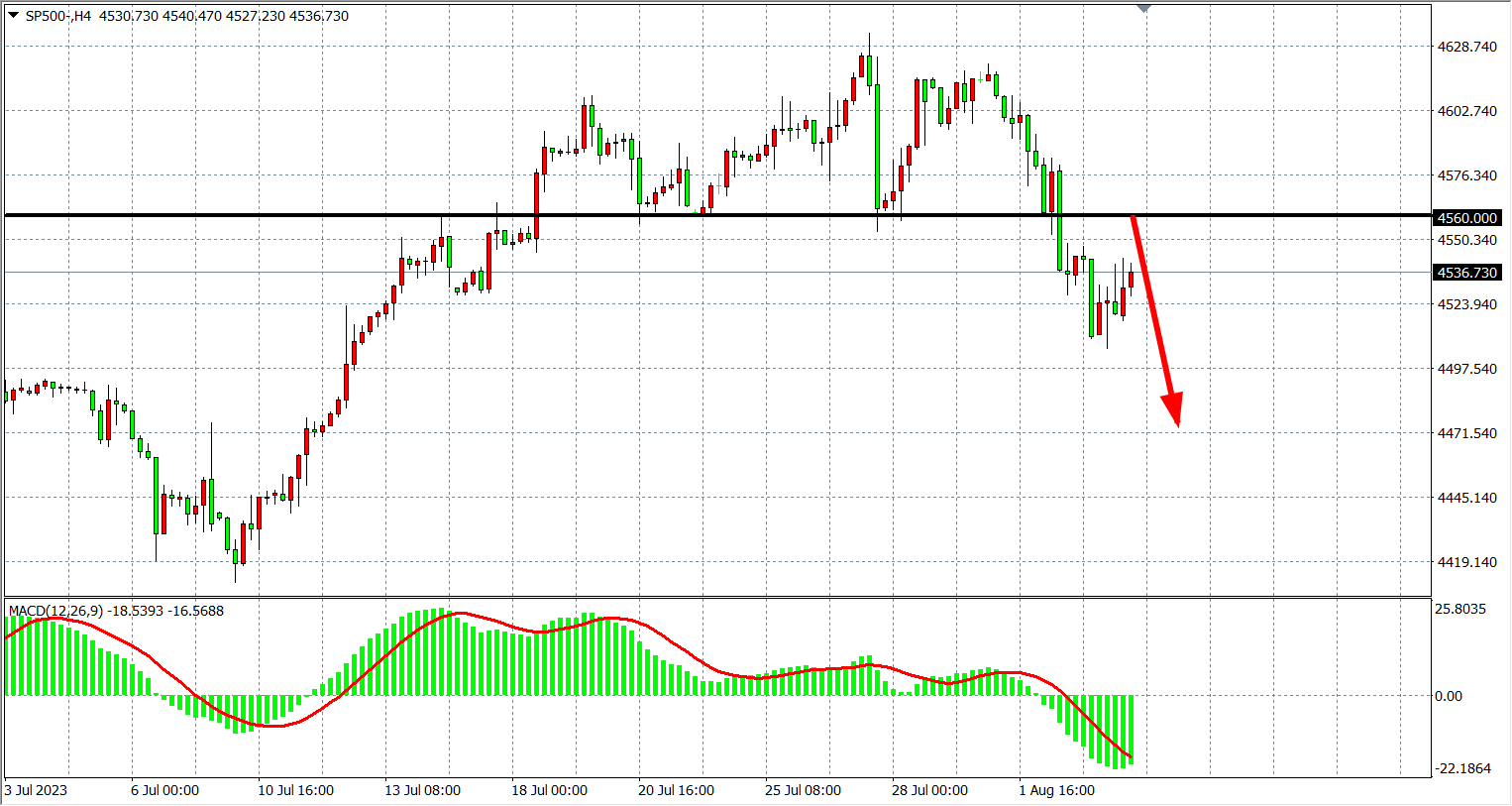The image size is (1512, 806).
Task: Click the 4419.140 level on price scale
Action: (1467, 562)
